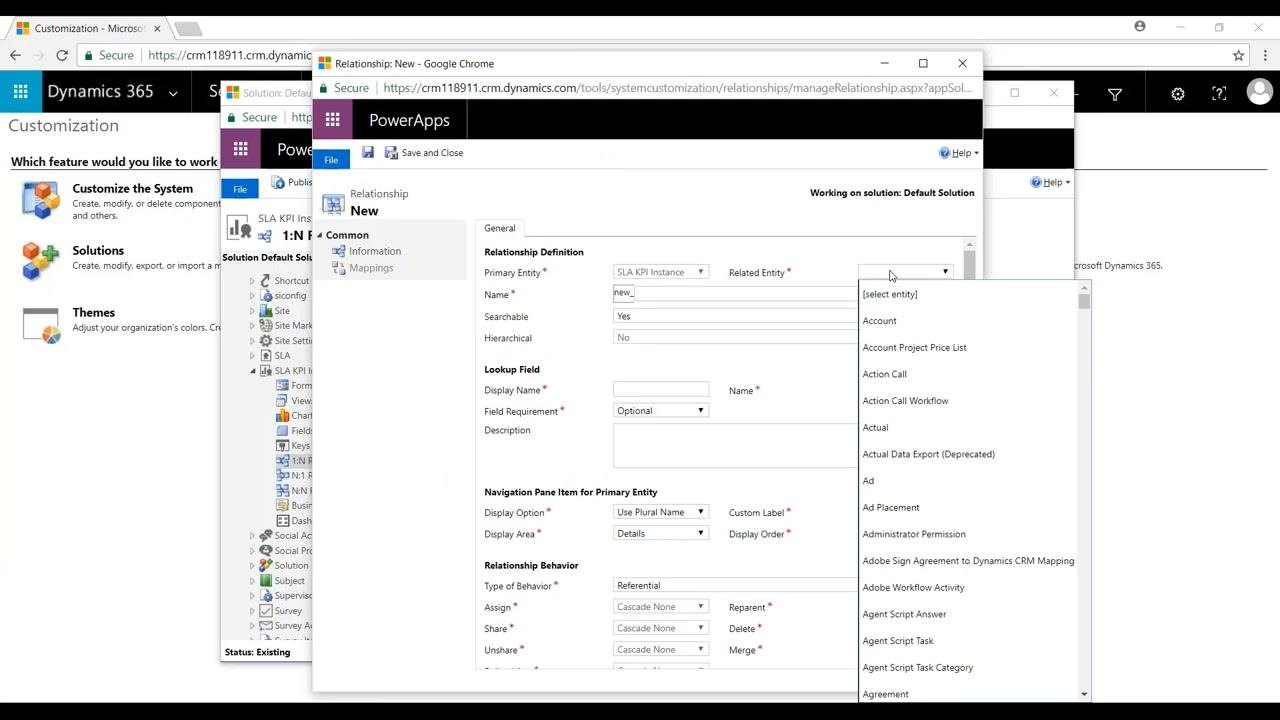Open the Solutions link
1280x720 pixels.
98,251
